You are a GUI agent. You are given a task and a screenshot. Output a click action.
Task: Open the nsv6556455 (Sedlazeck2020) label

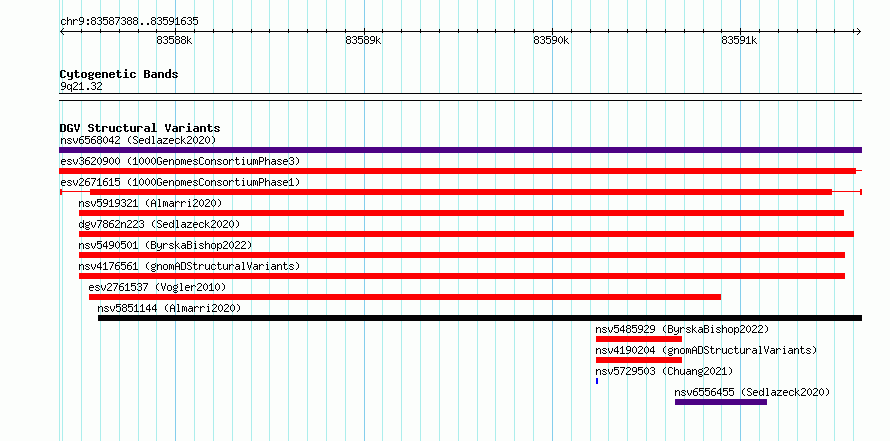coord(752,392)
